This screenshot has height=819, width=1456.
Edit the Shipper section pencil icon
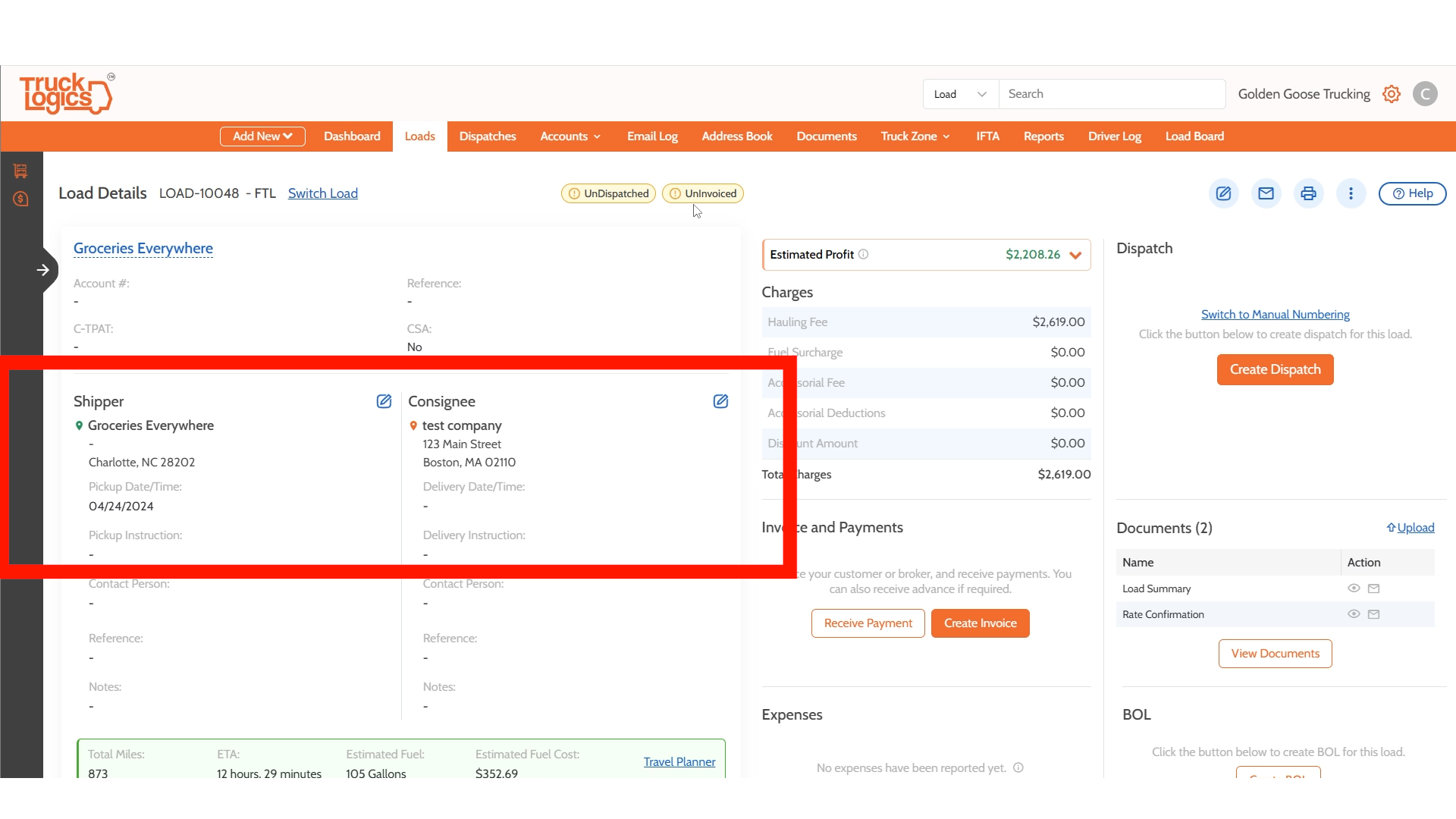(x=384, y=401)
